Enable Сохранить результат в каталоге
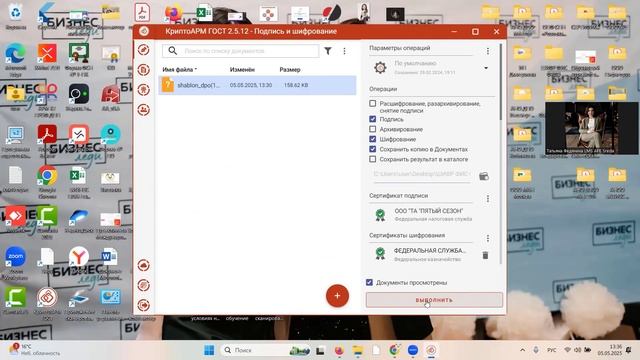 coord(372,159)
